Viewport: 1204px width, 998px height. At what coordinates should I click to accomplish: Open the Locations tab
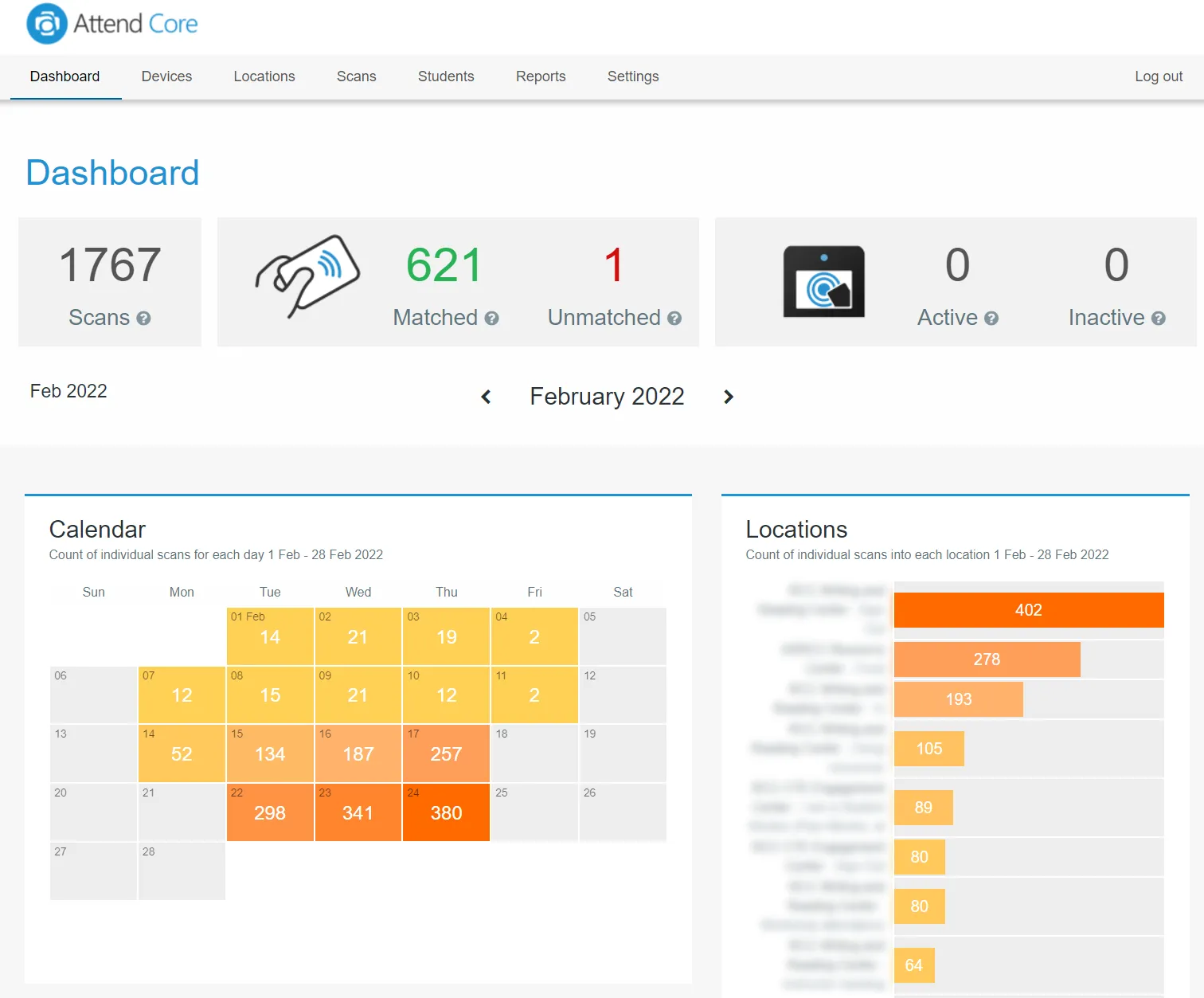point(264,76)
